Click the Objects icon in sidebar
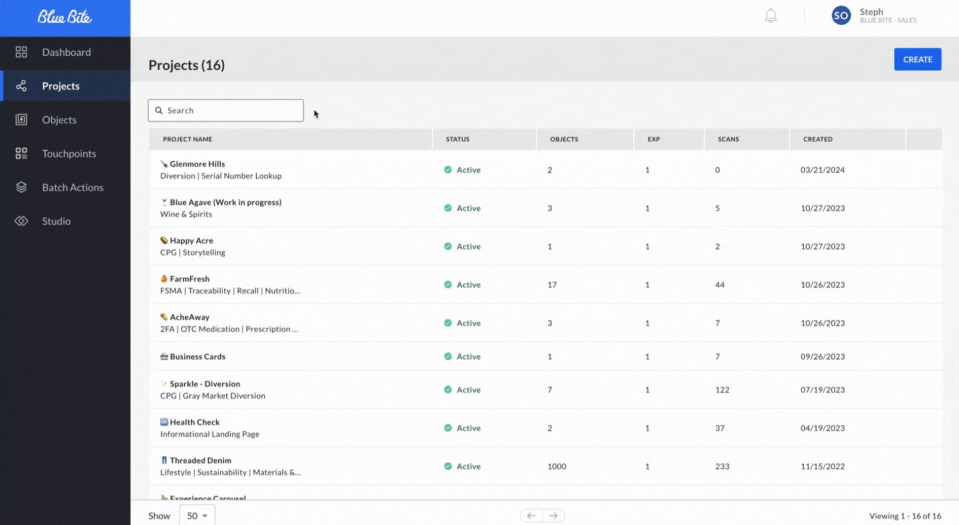The height and width of the screenshot is (525, 959). pos(21,120)
